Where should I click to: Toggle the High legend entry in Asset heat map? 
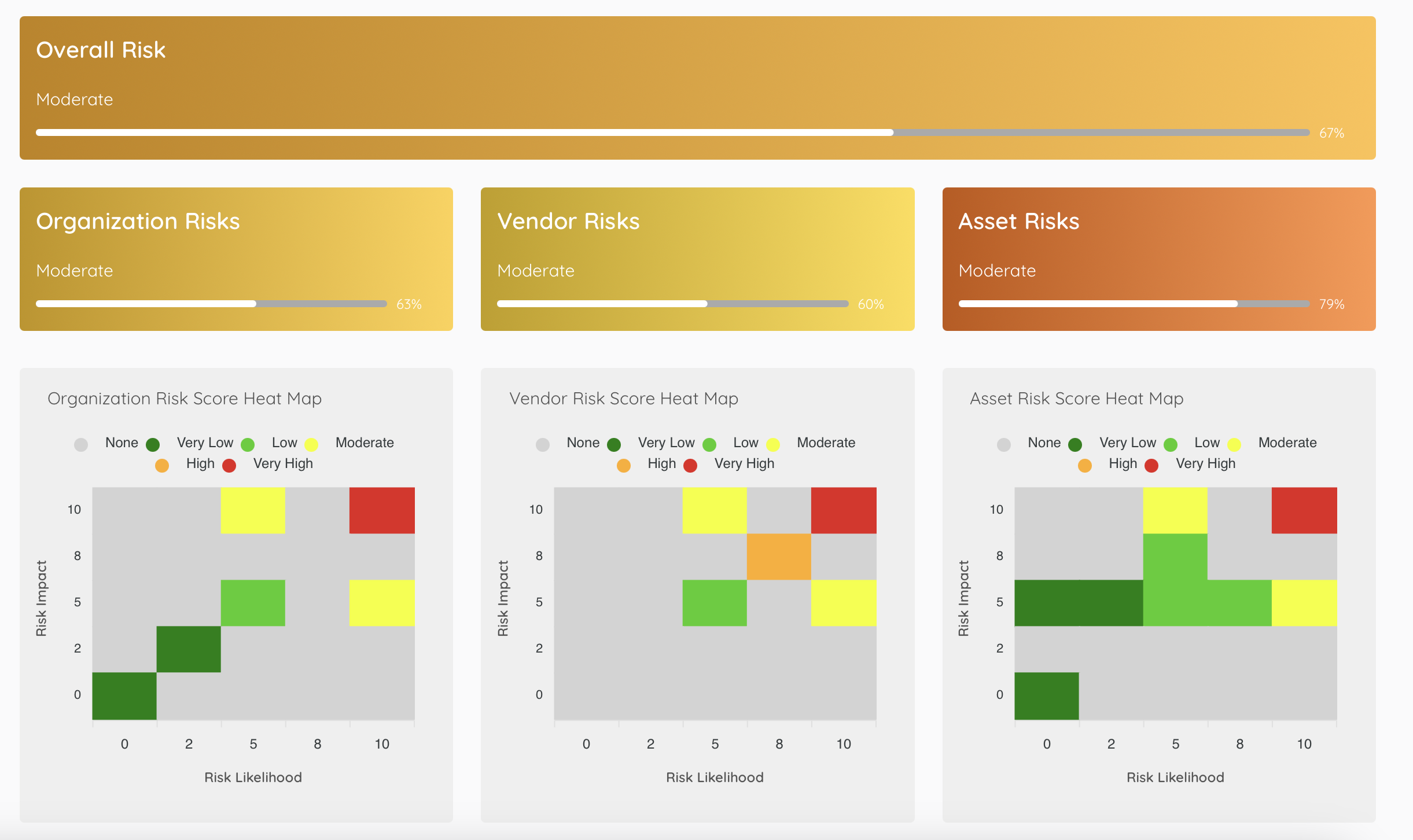1084,465
